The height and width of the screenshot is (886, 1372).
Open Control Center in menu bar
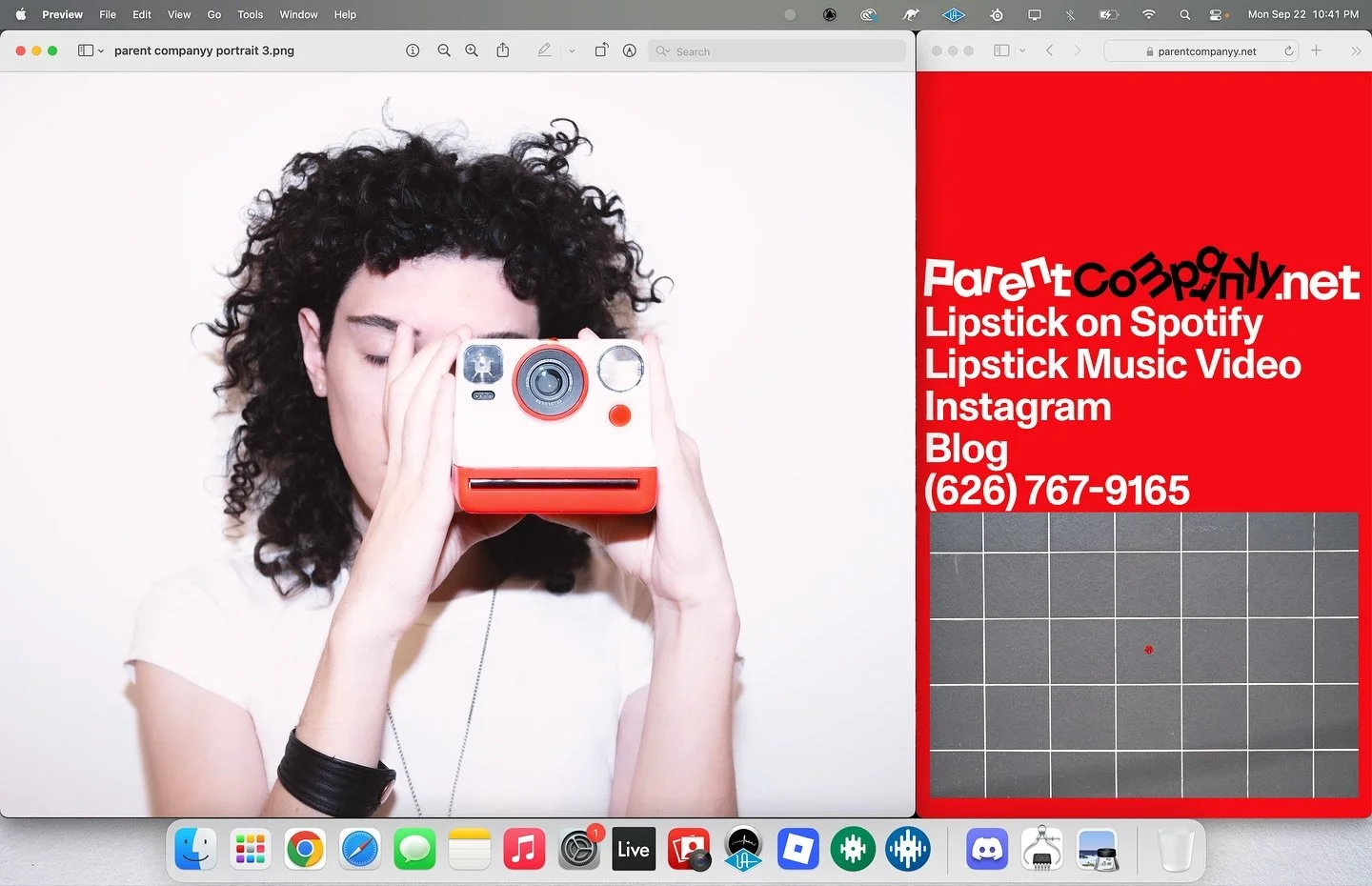point(1216,14)
